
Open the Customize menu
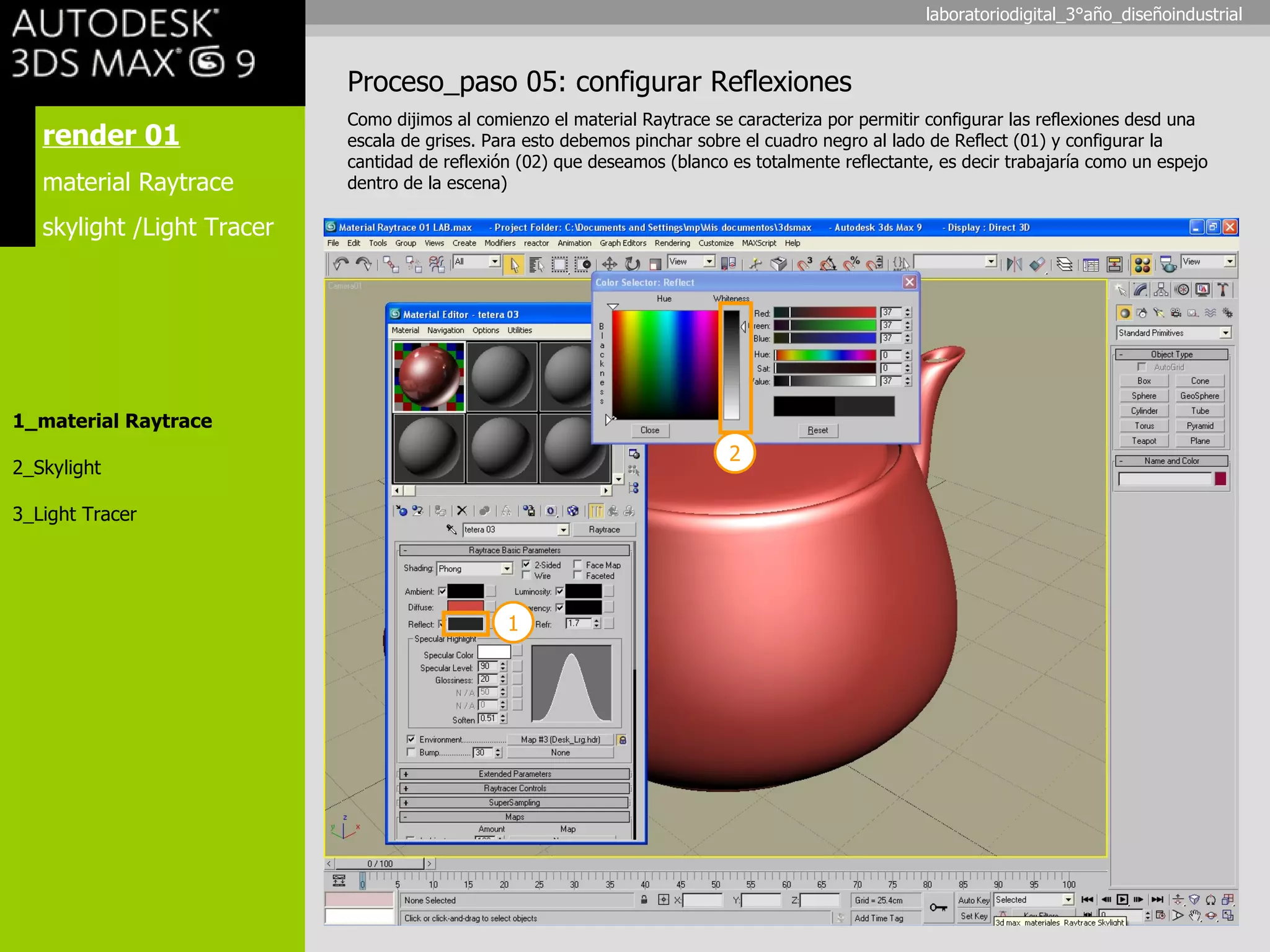click(x=716, y=243)
